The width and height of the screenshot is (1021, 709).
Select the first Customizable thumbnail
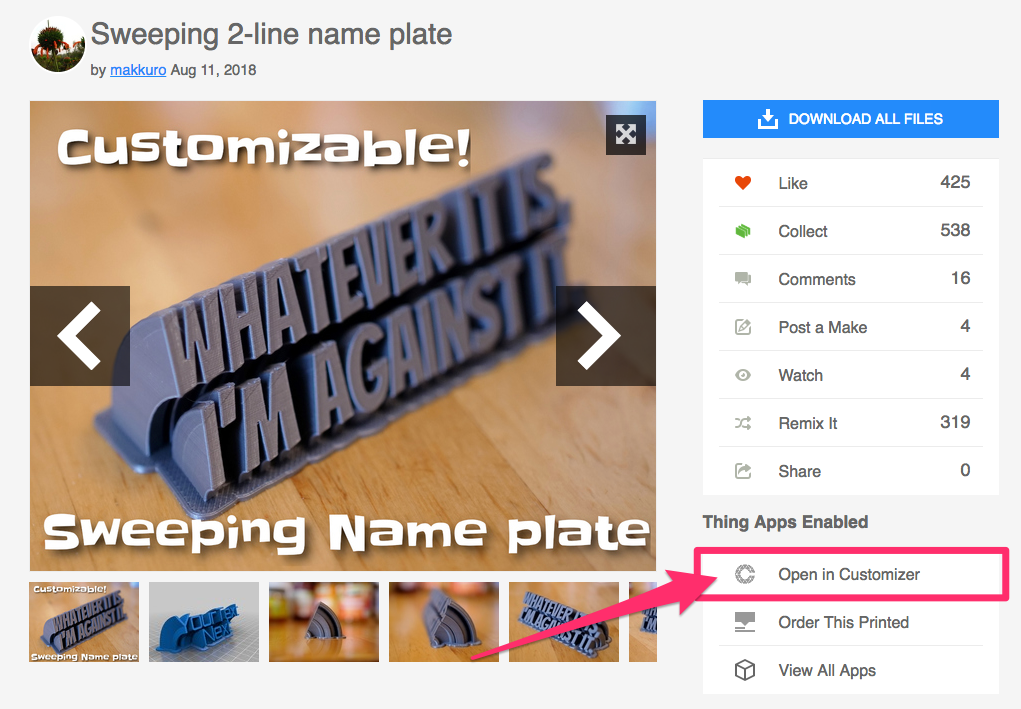[x=84, y=622]
